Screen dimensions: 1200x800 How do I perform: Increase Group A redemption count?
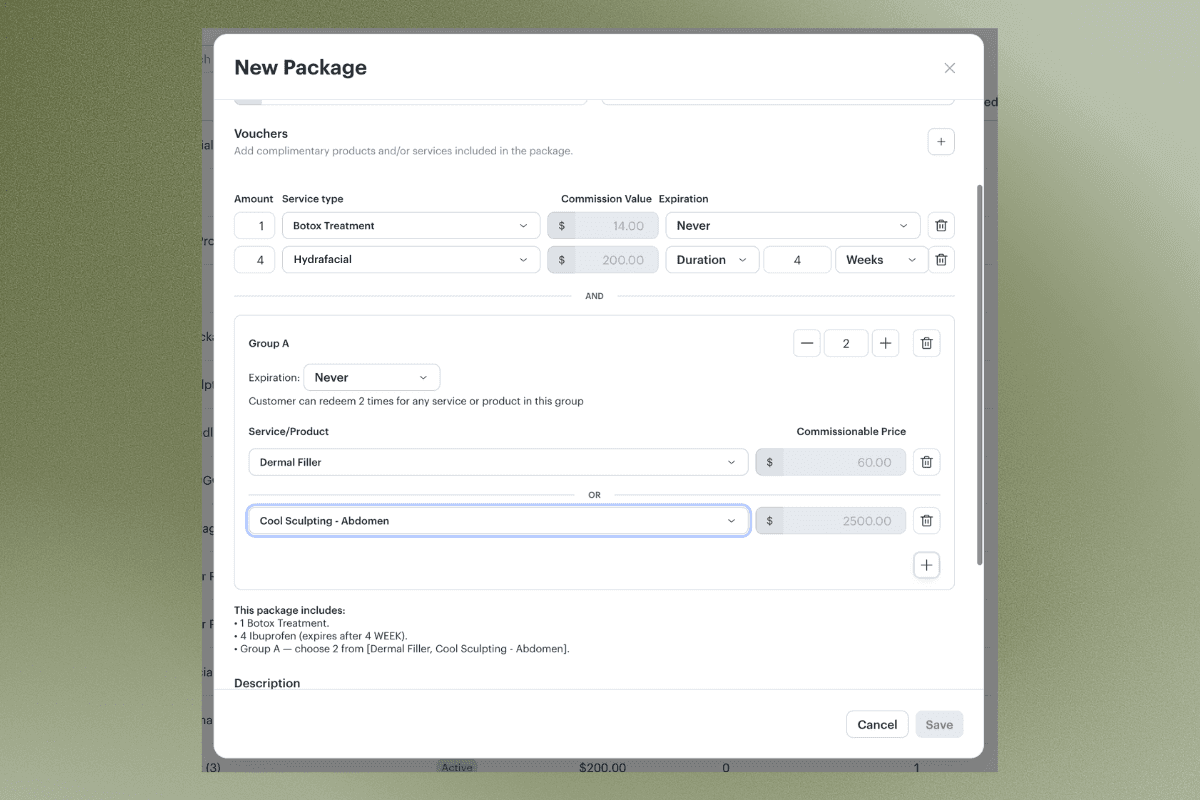(x=885, y=344)
